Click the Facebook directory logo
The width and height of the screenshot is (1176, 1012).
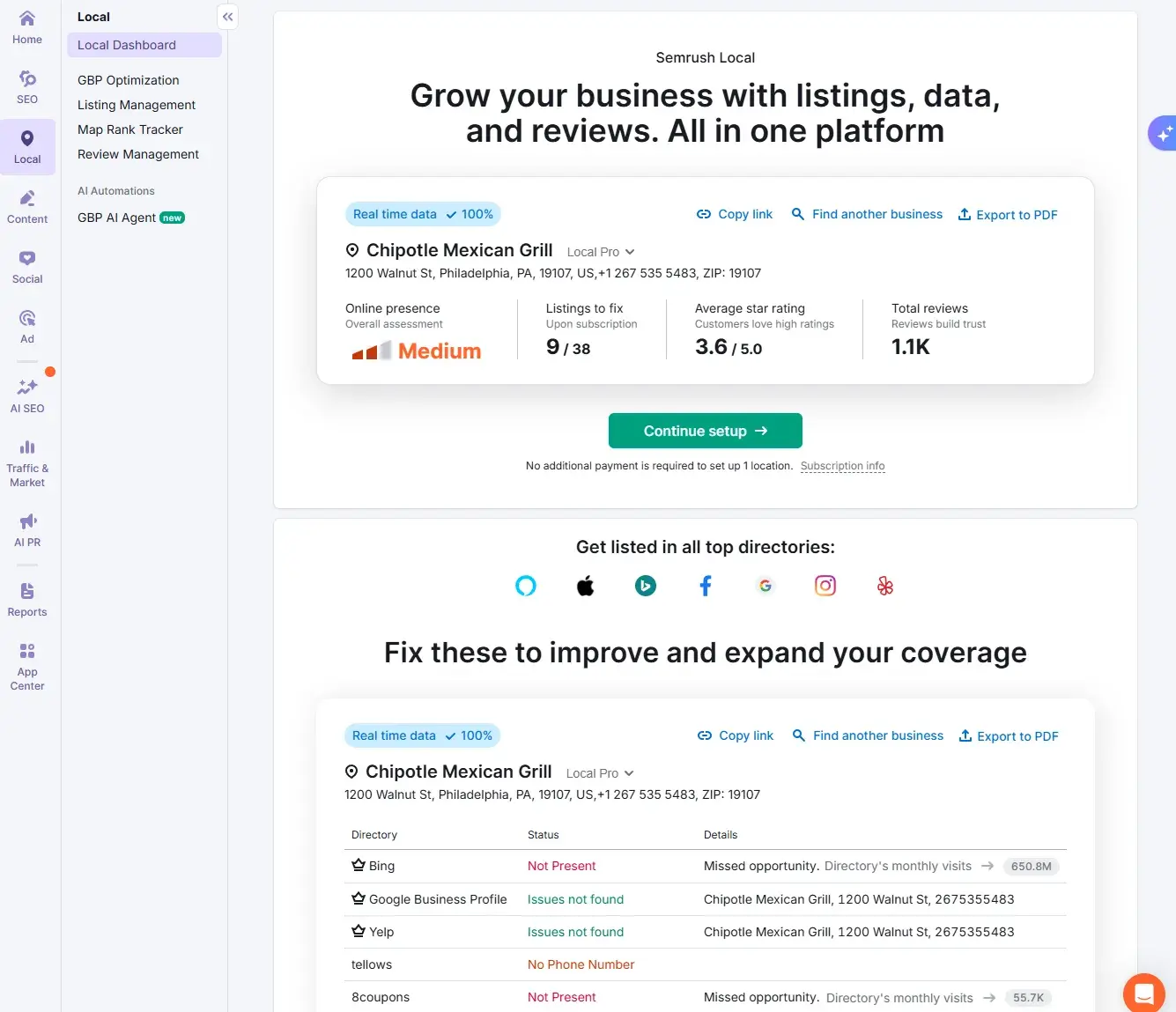tap(705, 585)
